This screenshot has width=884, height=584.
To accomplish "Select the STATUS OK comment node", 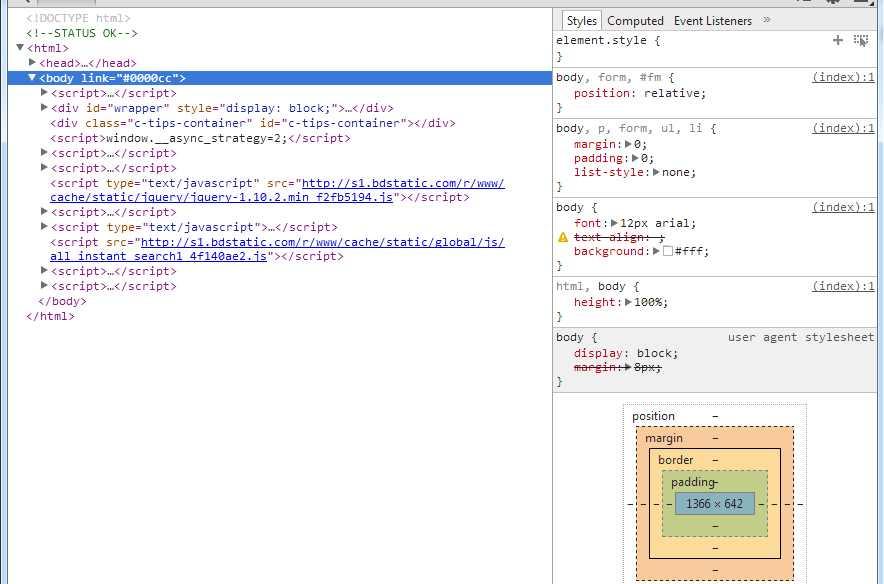I will click(82, 33).
